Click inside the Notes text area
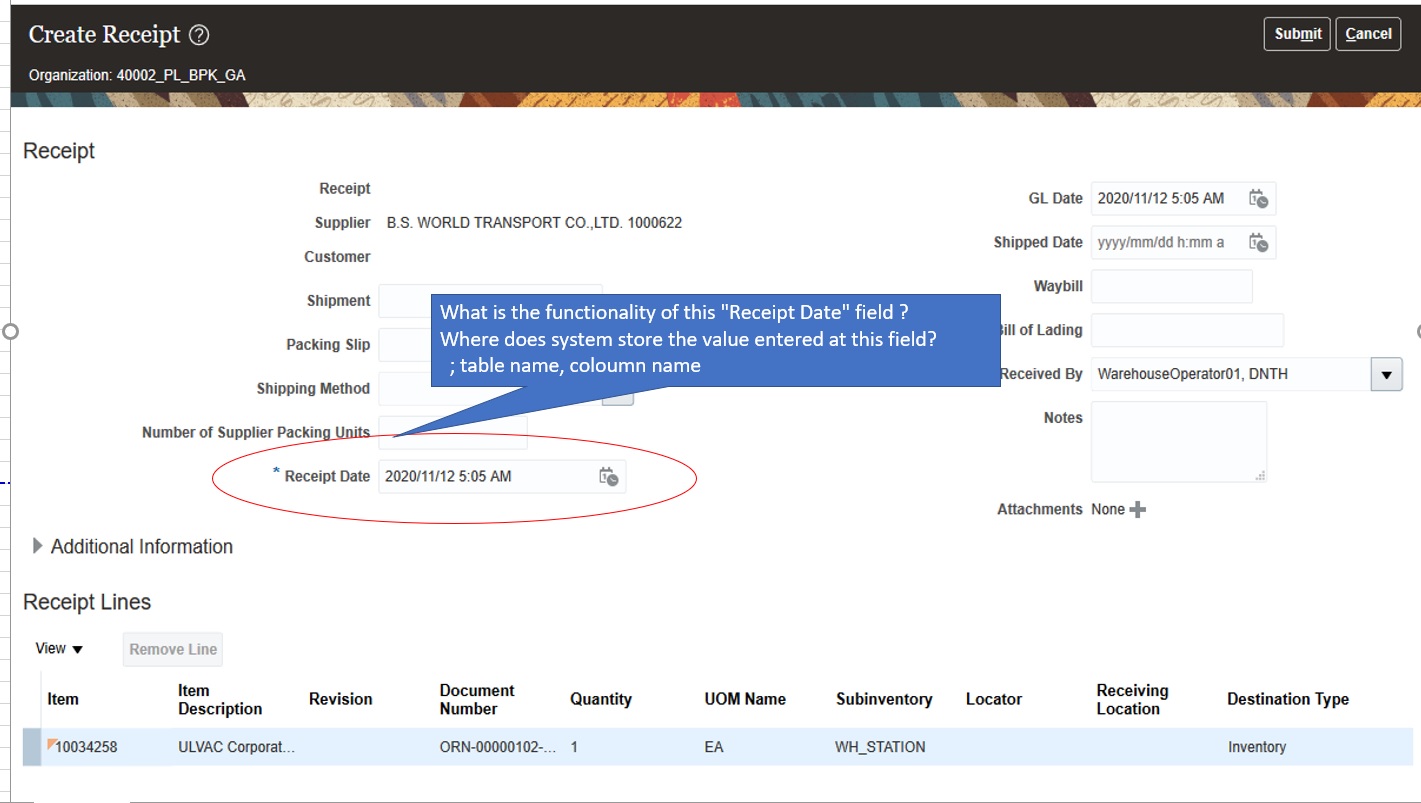The image size is (1421, 803). [1178, 440]
